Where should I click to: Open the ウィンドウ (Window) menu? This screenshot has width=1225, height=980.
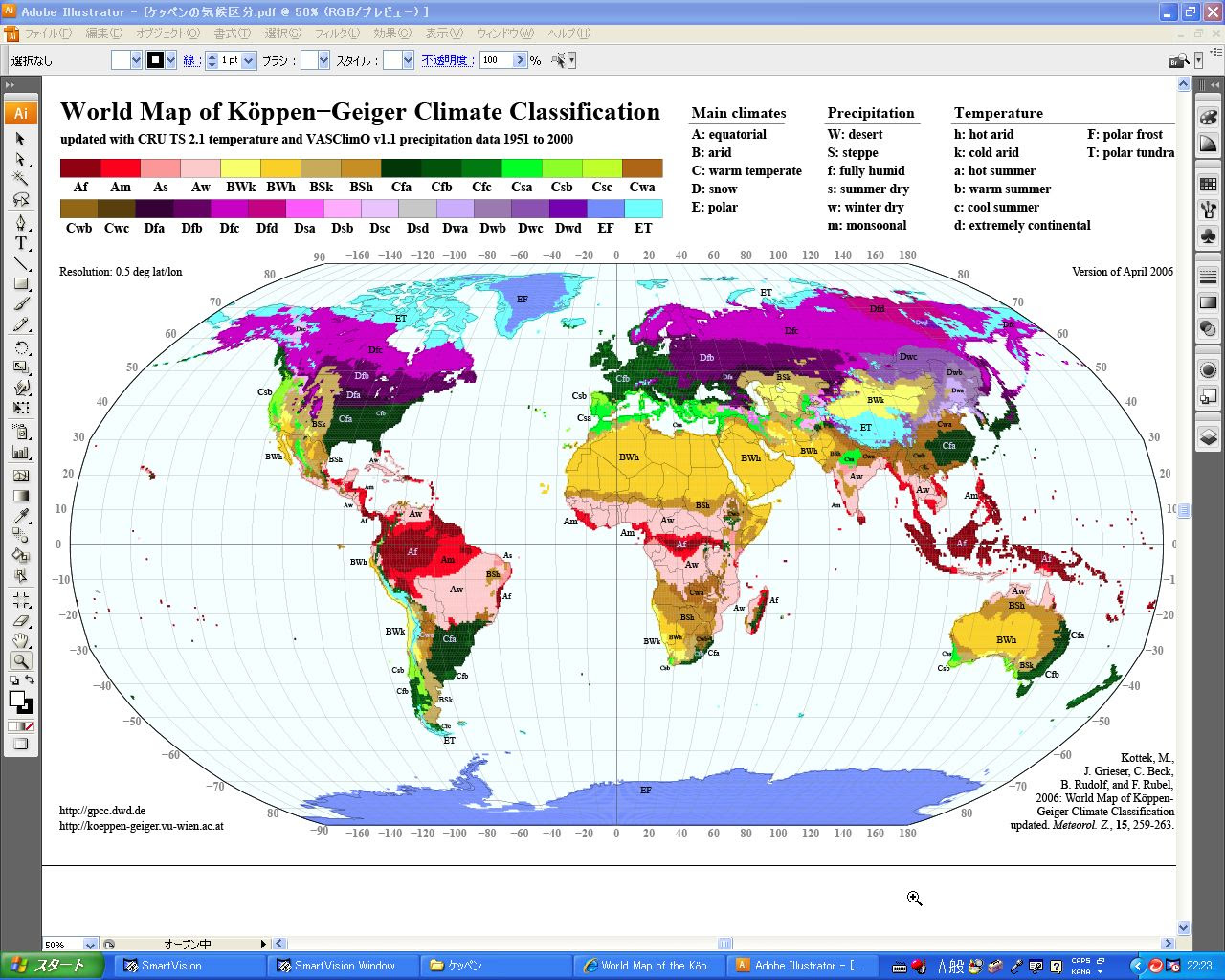pyautogui.click(x=504, y=33)
